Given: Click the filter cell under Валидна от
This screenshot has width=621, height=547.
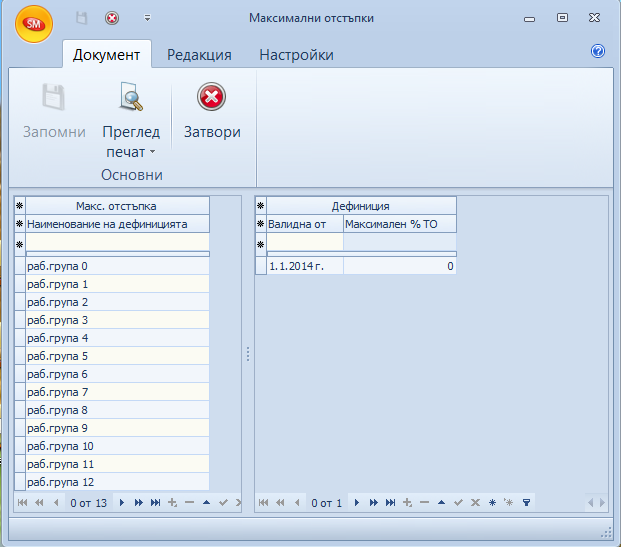Looking at the screenshot, I should pyautogui.click(x=305, y=242).
